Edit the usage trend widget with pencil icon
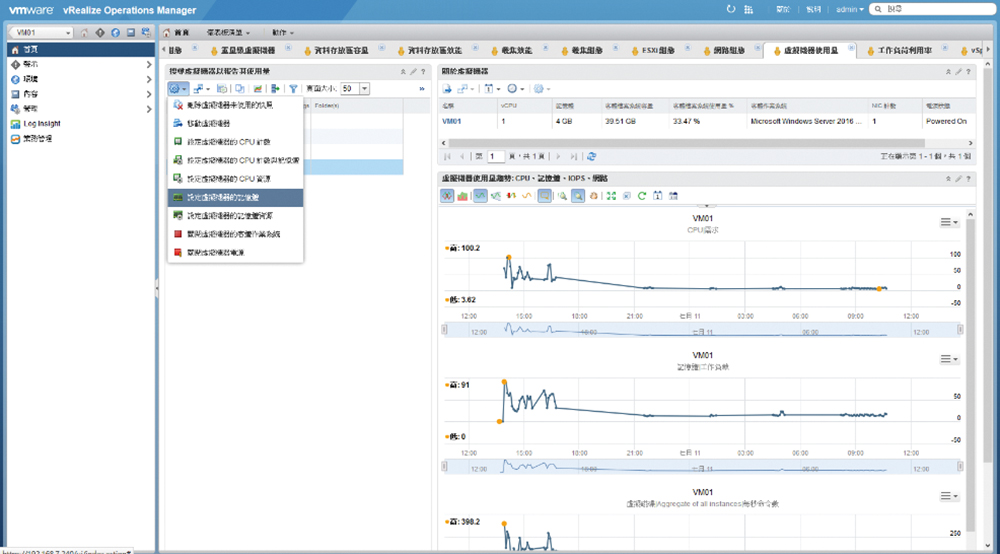Viewport: 1000px width, 554px height. tap(958, 179)
